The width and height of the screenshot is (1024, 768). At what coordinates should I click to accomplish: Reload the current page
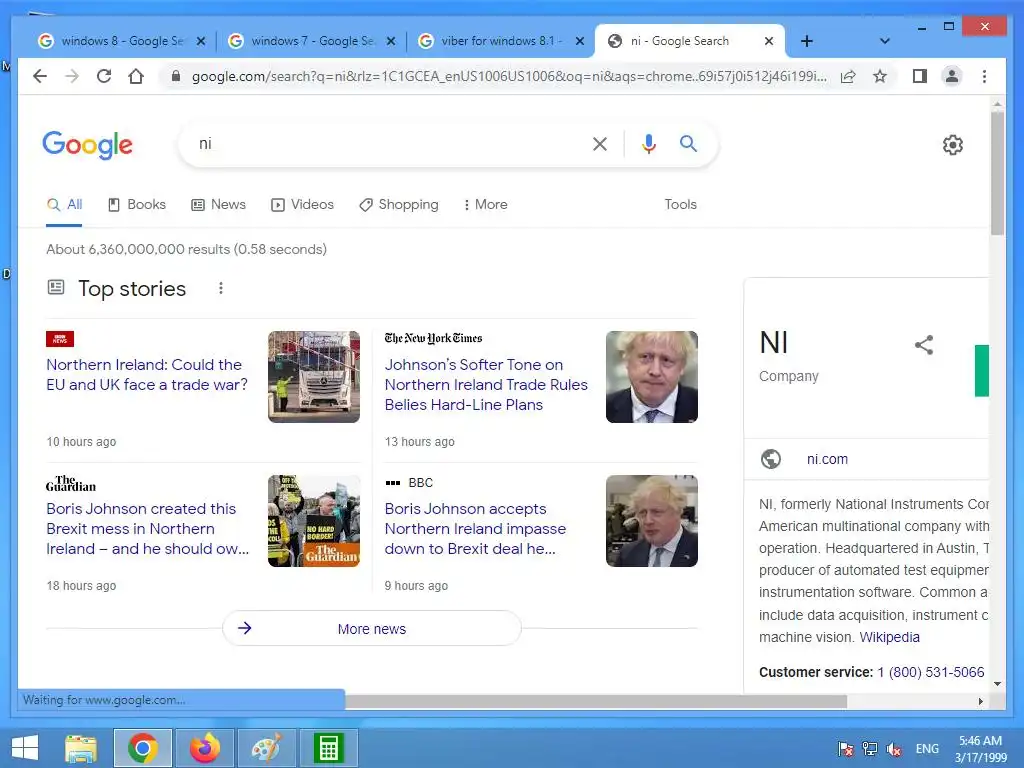point(104,76)
